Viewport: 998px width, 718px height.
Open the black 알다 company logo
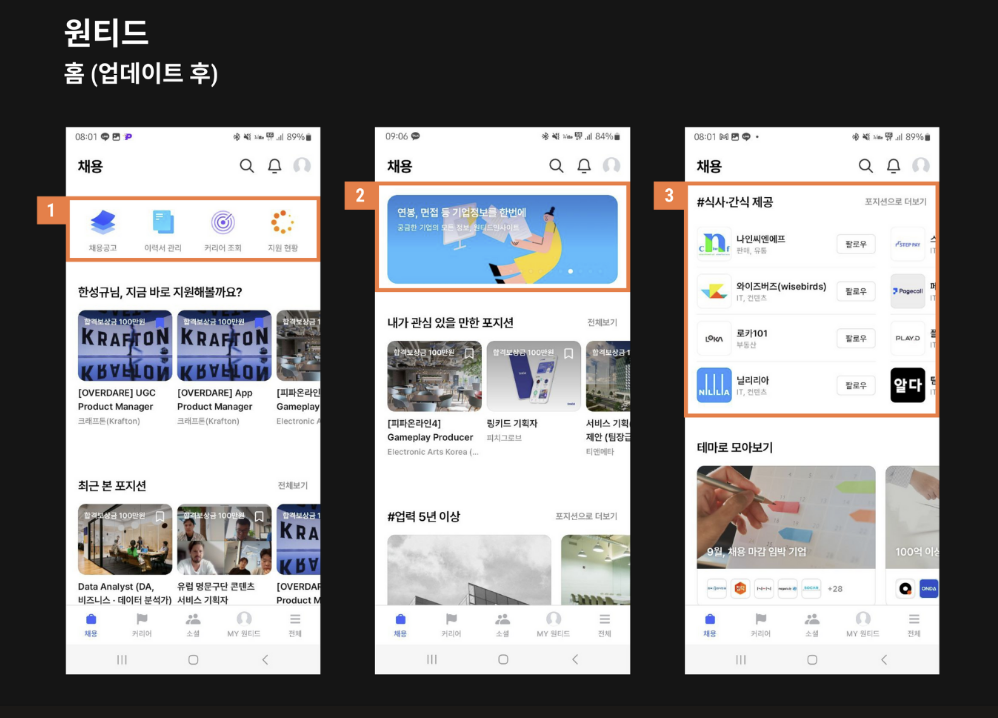[908, 385]
